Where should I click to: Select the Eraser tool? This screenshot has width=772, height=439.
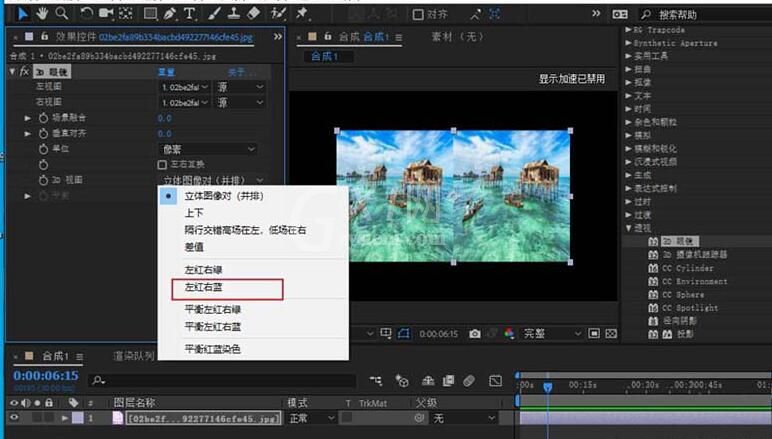[x=254, y=14]
